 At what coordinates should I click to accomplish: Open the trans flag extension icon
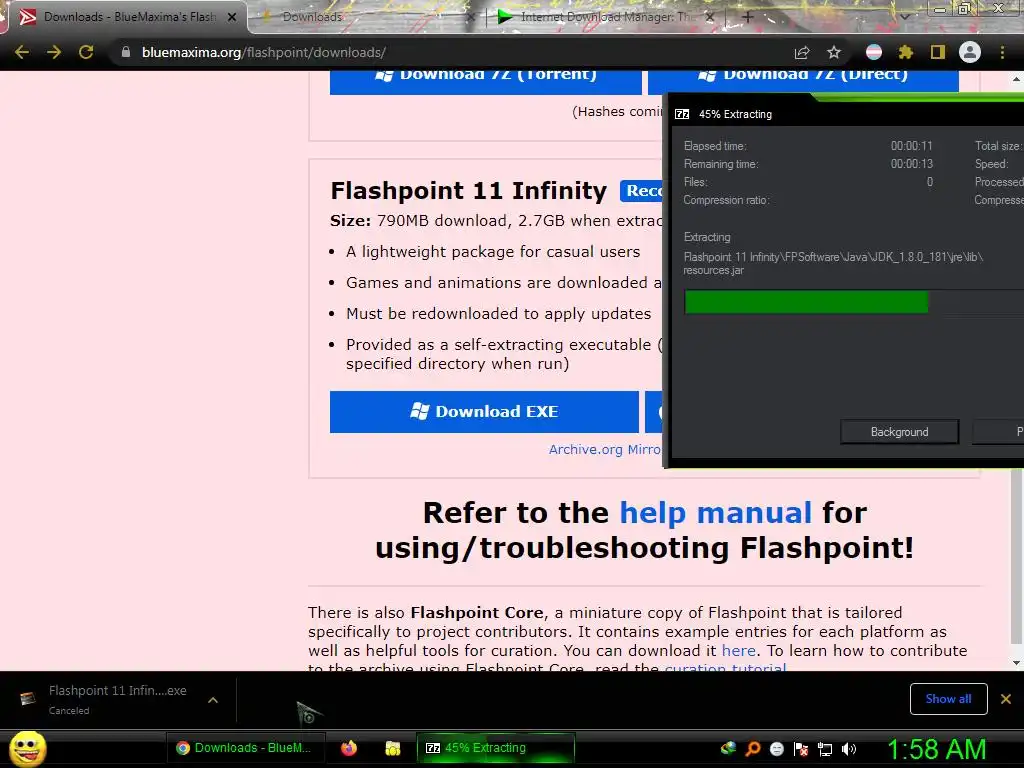click(x=874, y=52)
